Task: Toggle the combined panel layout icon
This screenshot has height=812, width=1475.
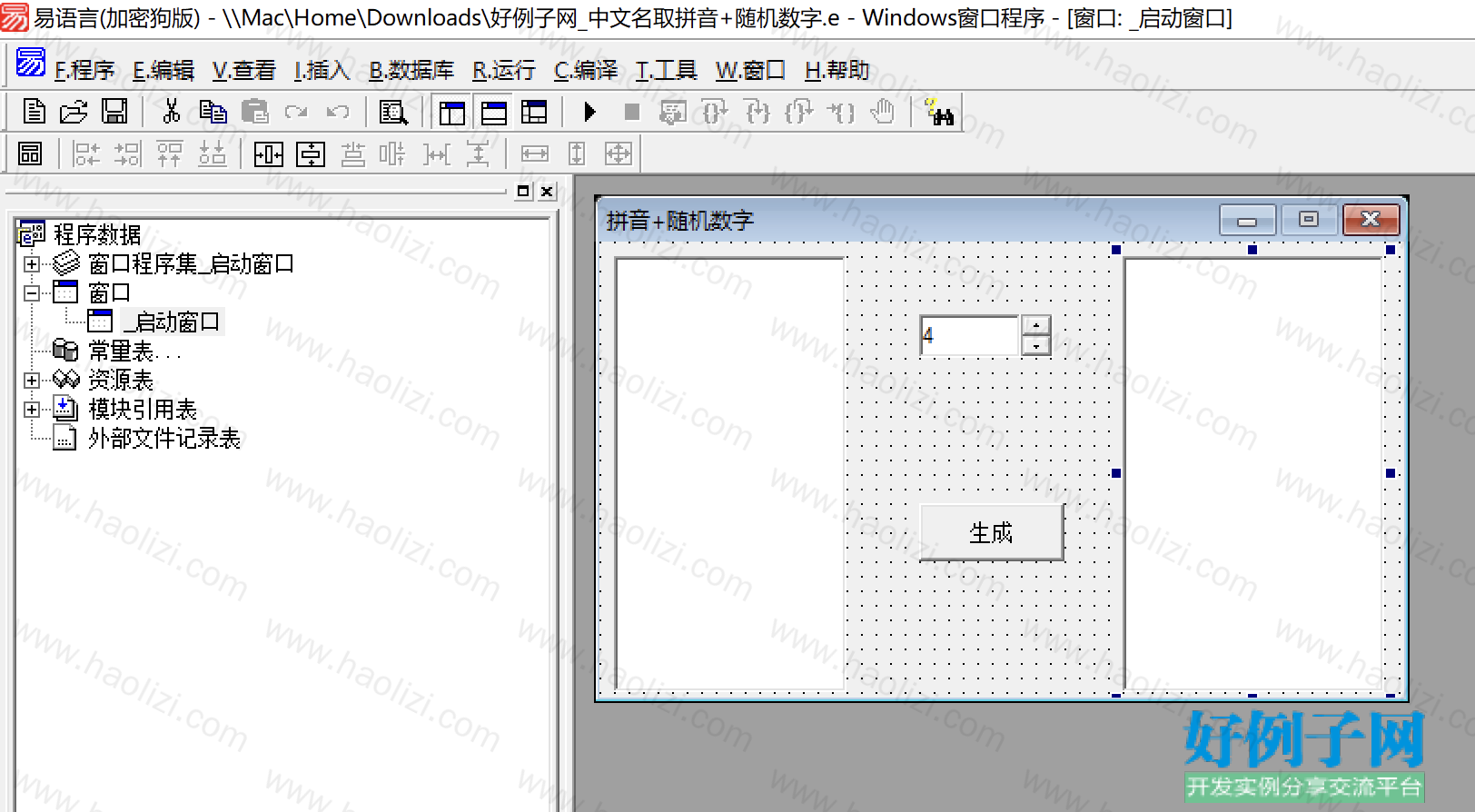Action: click(534, 112)
